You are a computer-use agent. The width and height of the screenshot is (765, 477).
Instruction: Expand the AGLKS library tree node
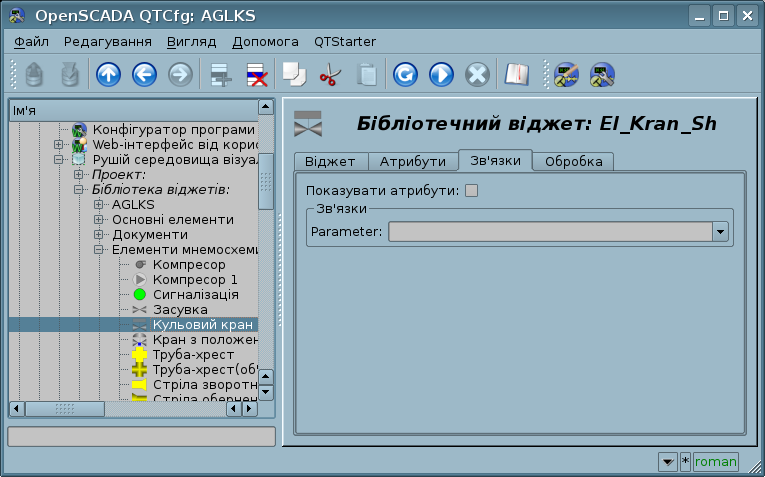point(99,205)
